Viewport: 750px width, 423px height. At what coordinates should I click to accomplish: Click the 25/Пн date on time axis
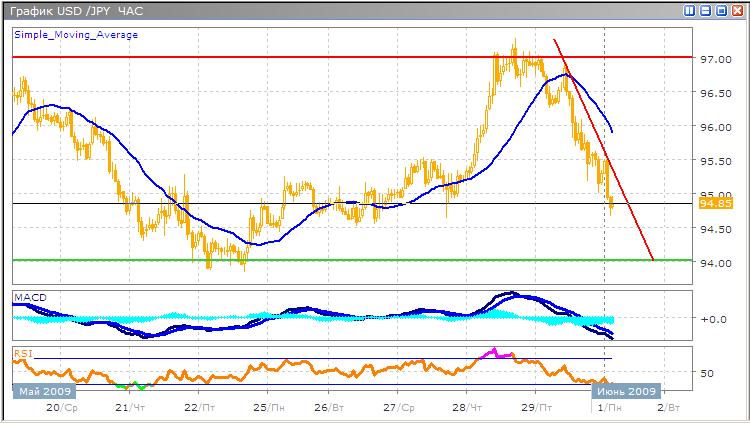[x=263, y=408]
